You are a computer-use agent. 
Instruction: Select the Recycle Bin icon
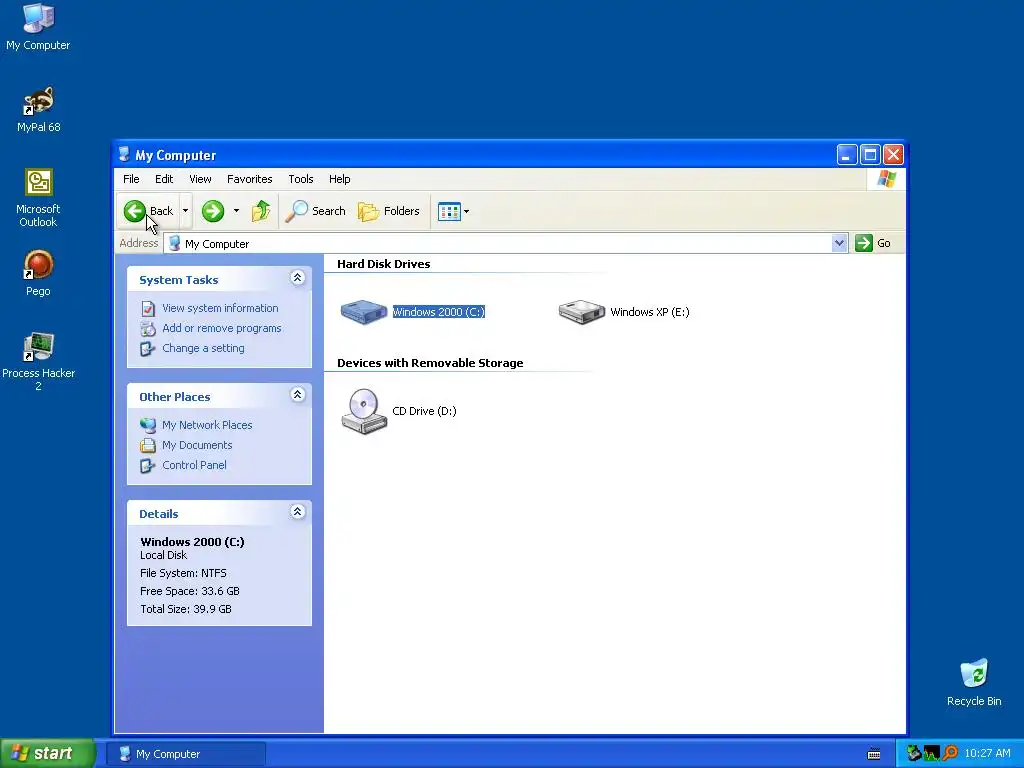pos(974,683)
